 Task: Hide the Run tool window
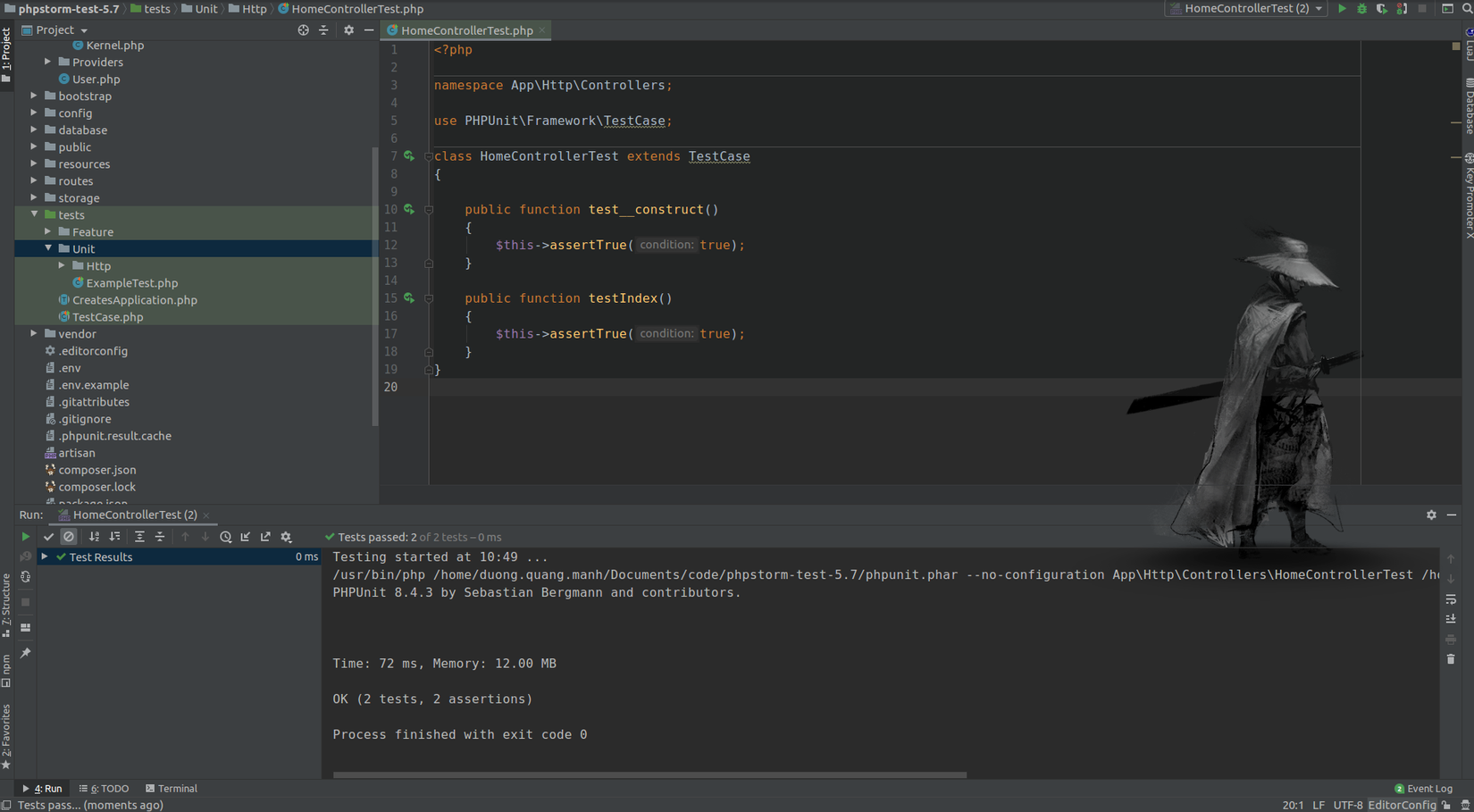coord(1452,515)
